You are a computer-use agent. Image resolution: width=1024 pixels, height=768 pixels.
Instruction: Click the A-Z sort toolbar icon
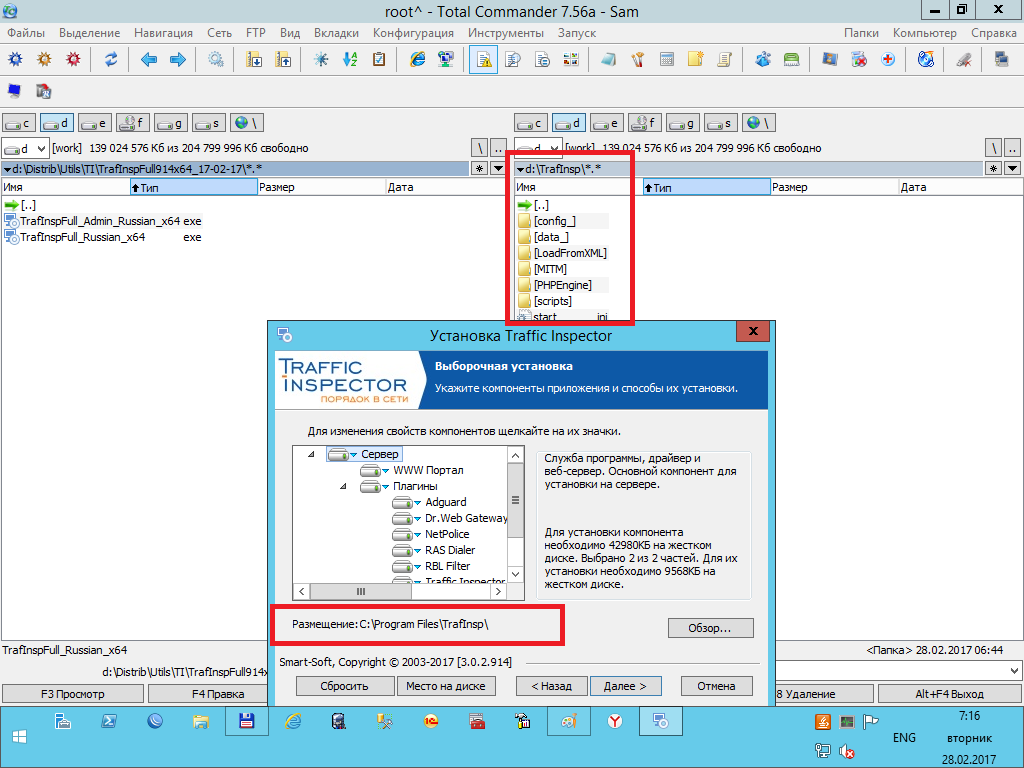350,59
